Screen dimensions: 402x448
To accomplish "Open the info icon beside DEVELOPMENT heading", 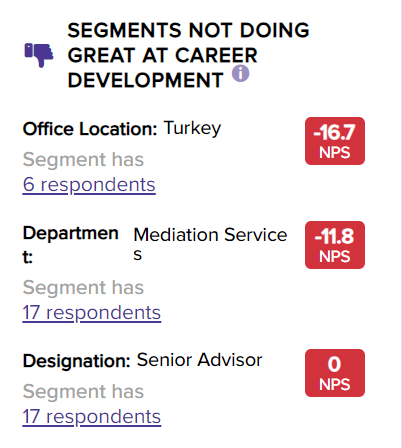I will pyautogui.click(x=241, y=73).
